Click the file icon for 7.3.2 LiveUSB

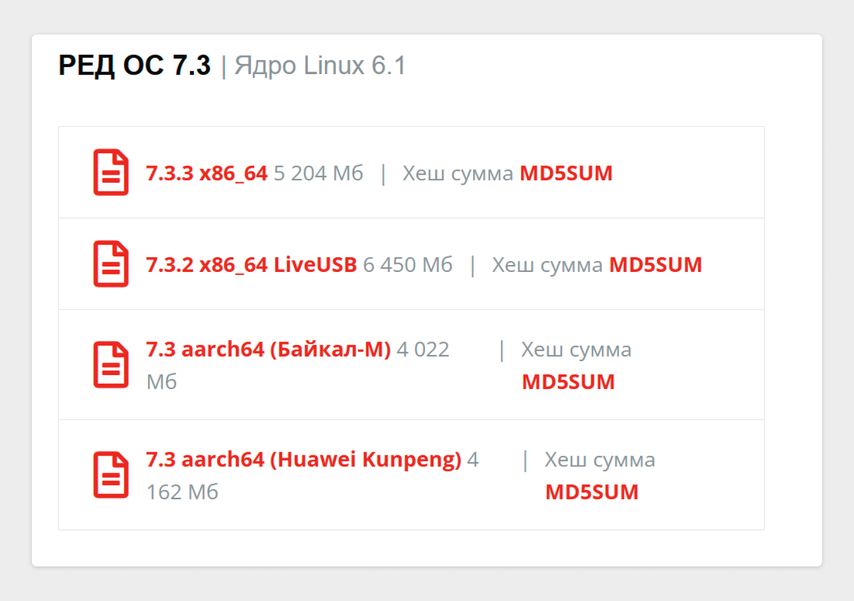(x=111, y=264)
